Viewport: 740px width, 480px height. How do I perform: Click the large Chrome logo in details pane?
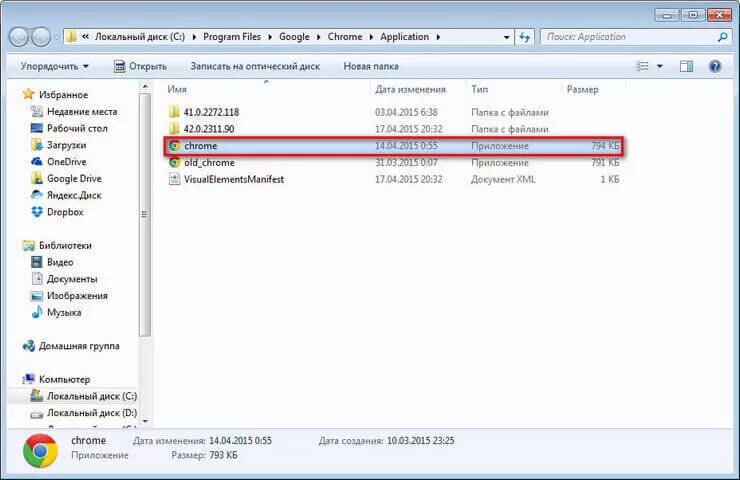point(40,451)
